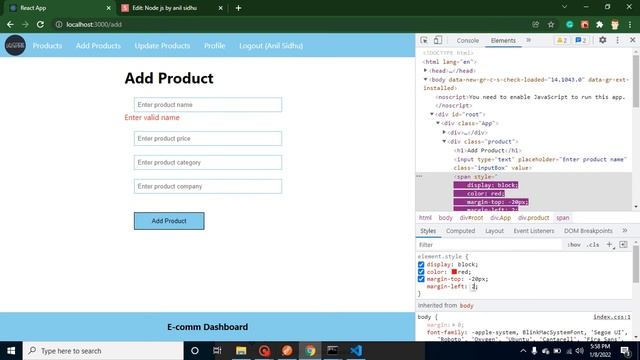The height and width of the screenshot is (360, 640).
Task: Go back in browser history
Action: click(10, 24)
